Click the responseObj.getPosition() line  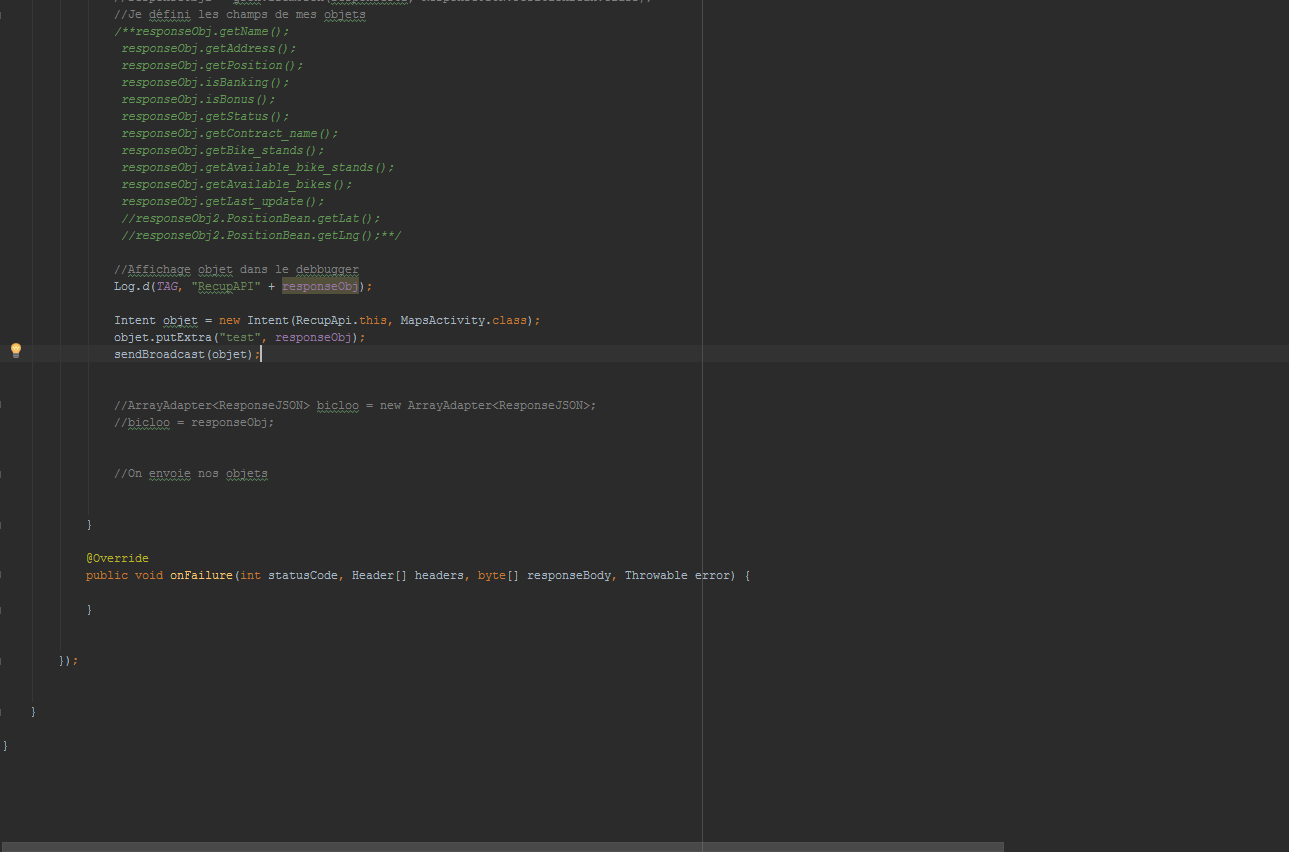(212, 66)
